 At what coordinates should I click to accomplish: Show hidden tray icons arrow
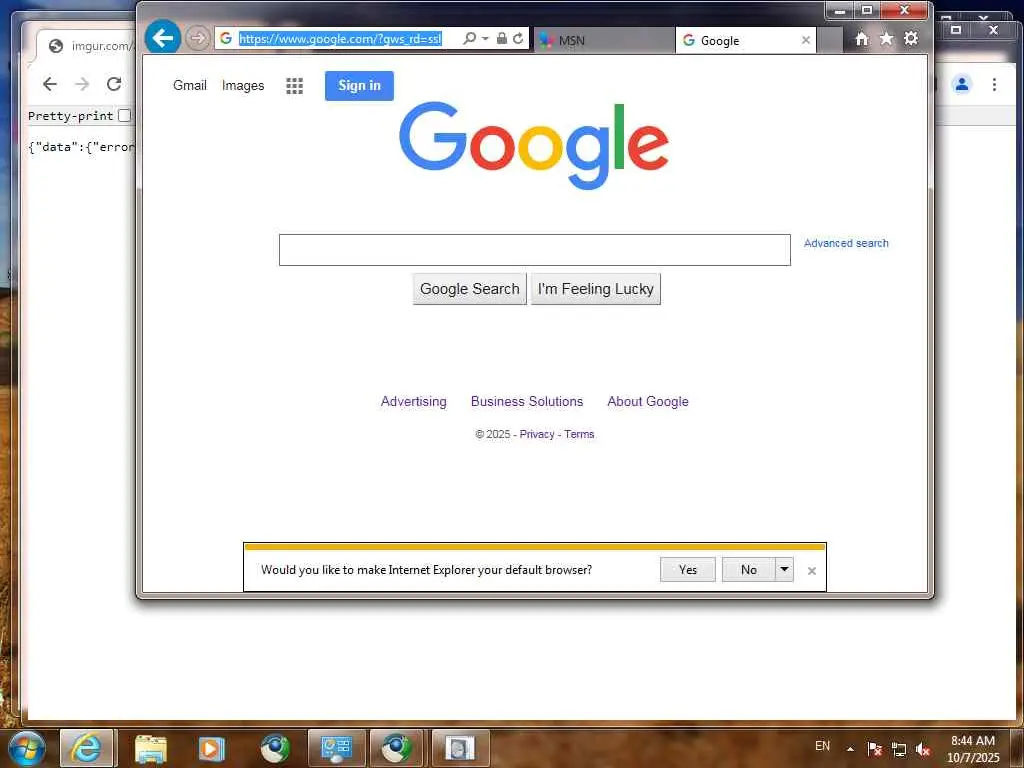(850, 749)
